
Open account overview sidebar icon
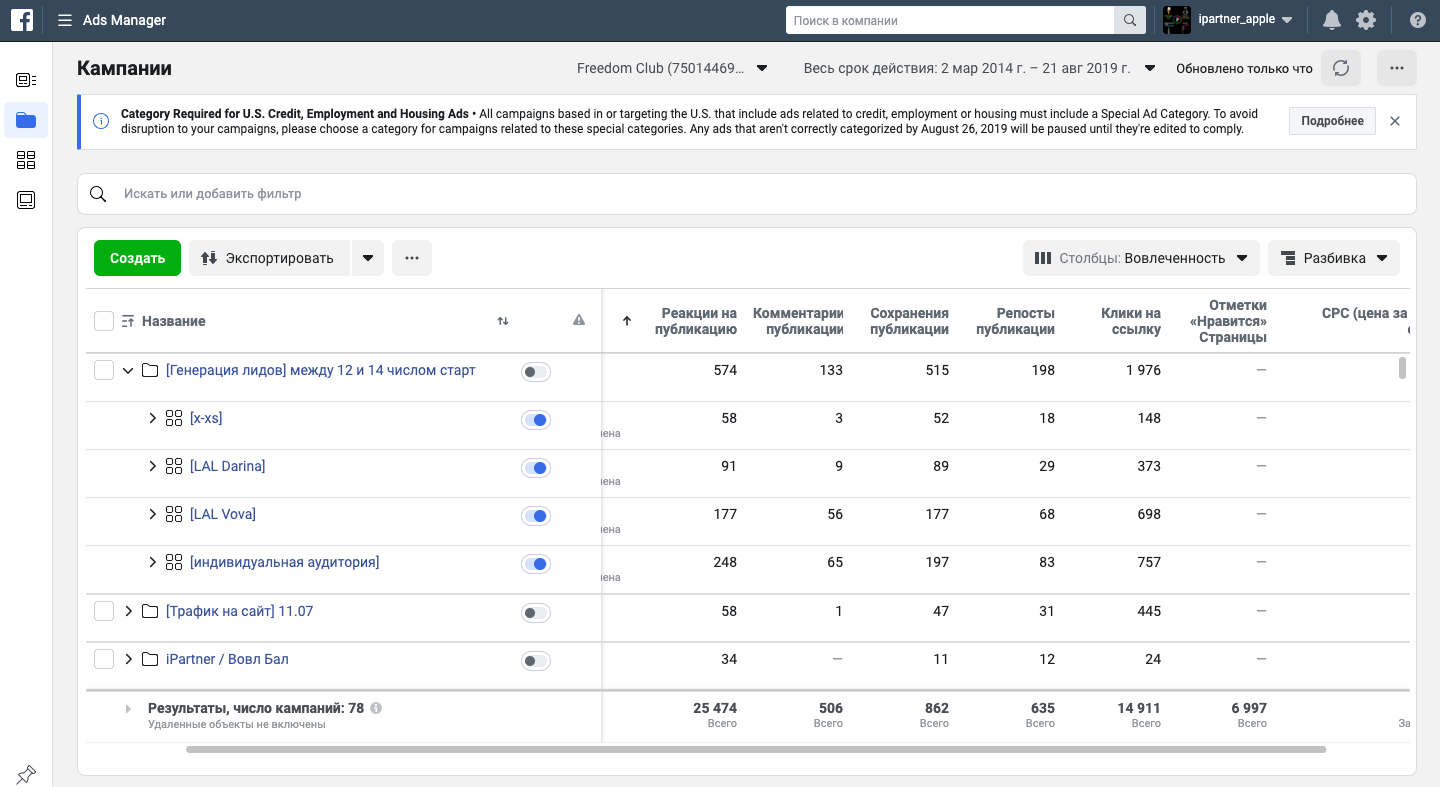pyautogui.click(x=26, y=80)
